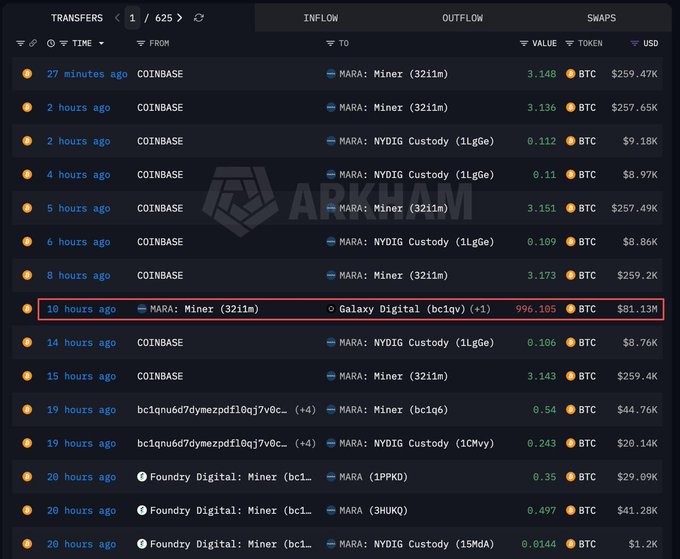This screenshot has width=680, height=559.
Task: Open the '14 hours ago' transaction link
Action: point(82,343)
